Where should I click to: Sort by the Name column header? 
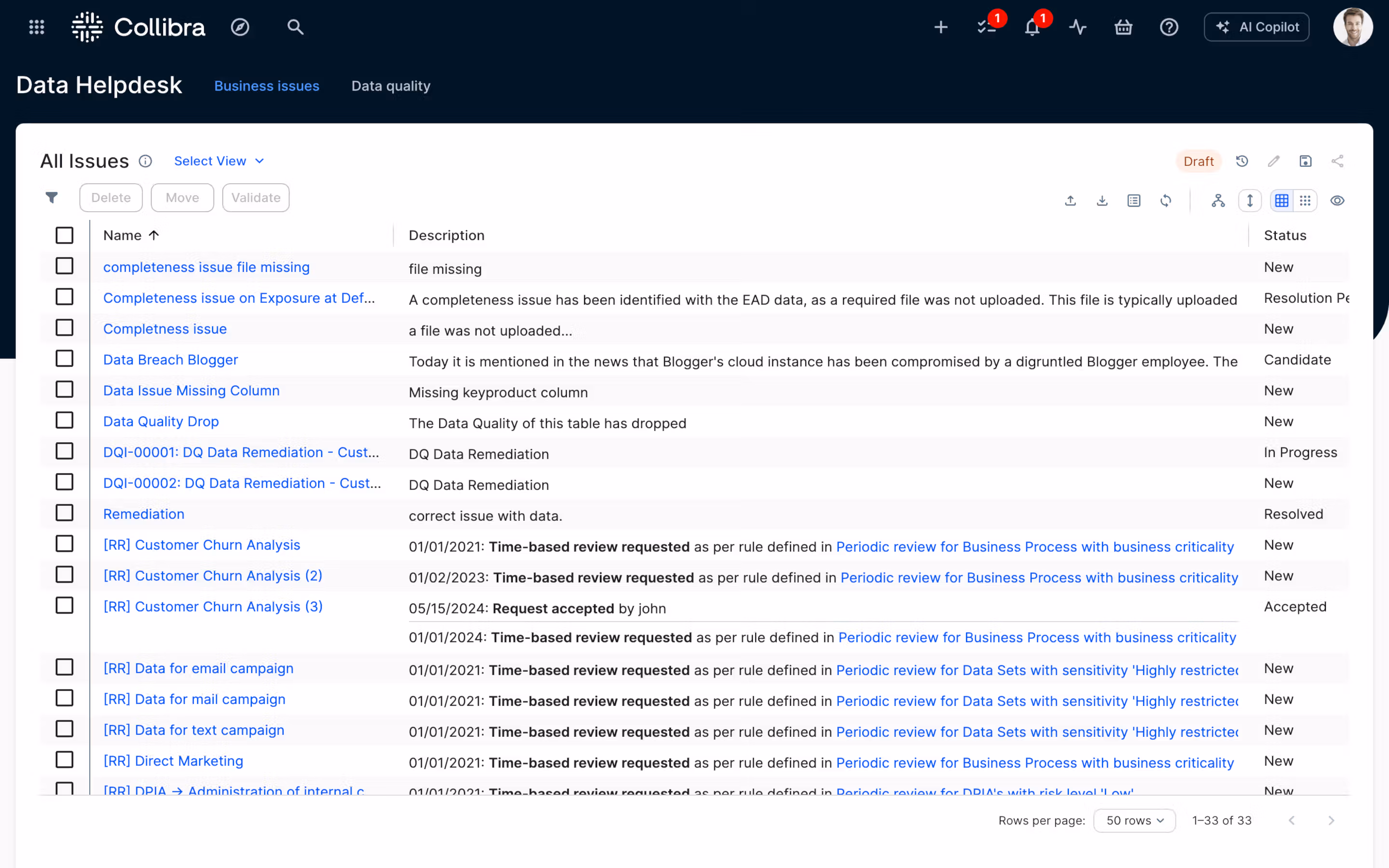click(123, 235)
